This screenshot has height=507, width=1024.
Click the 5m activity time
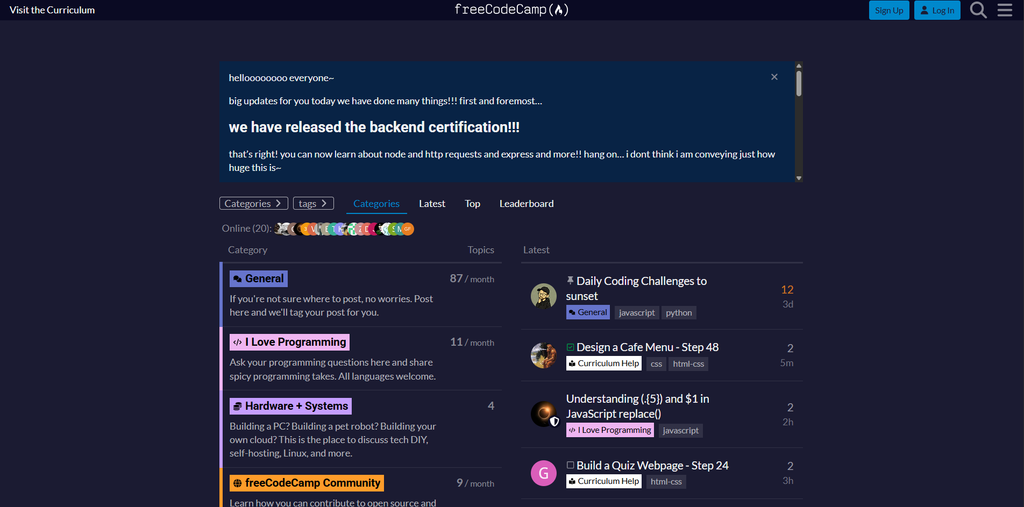click(x=787, y=363)
